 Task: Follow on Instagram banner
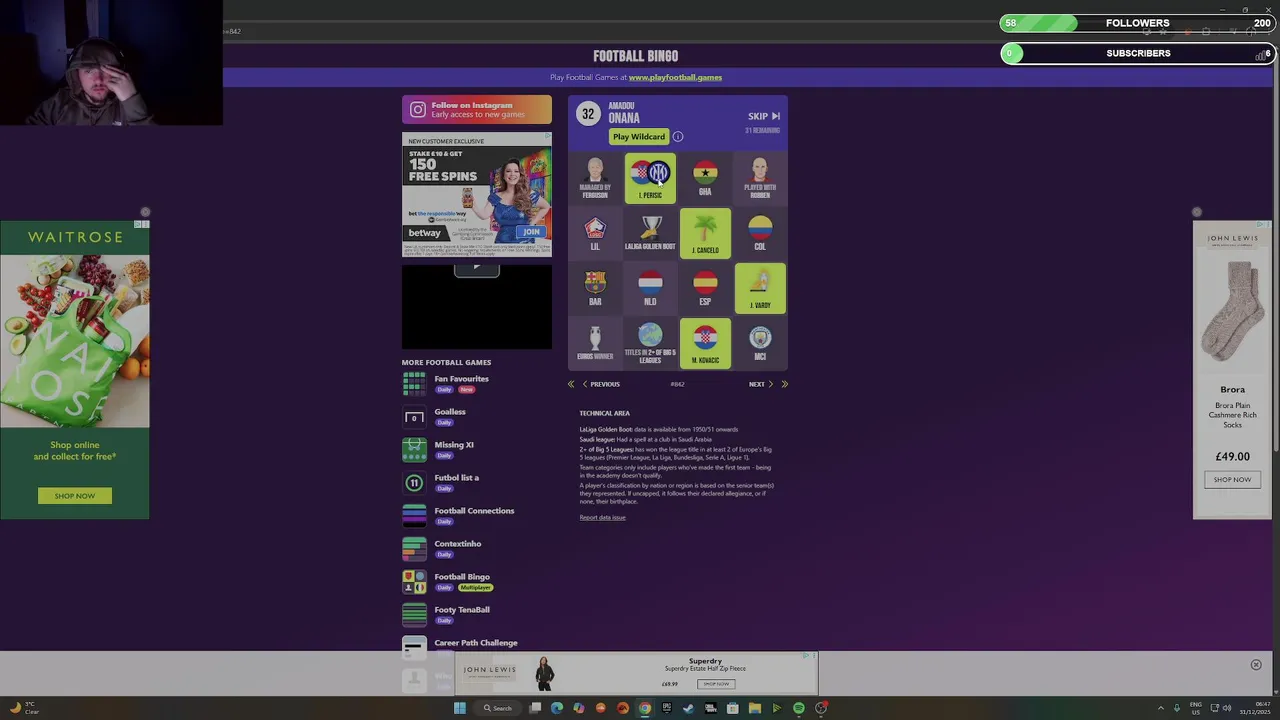(x=477, y=109)
